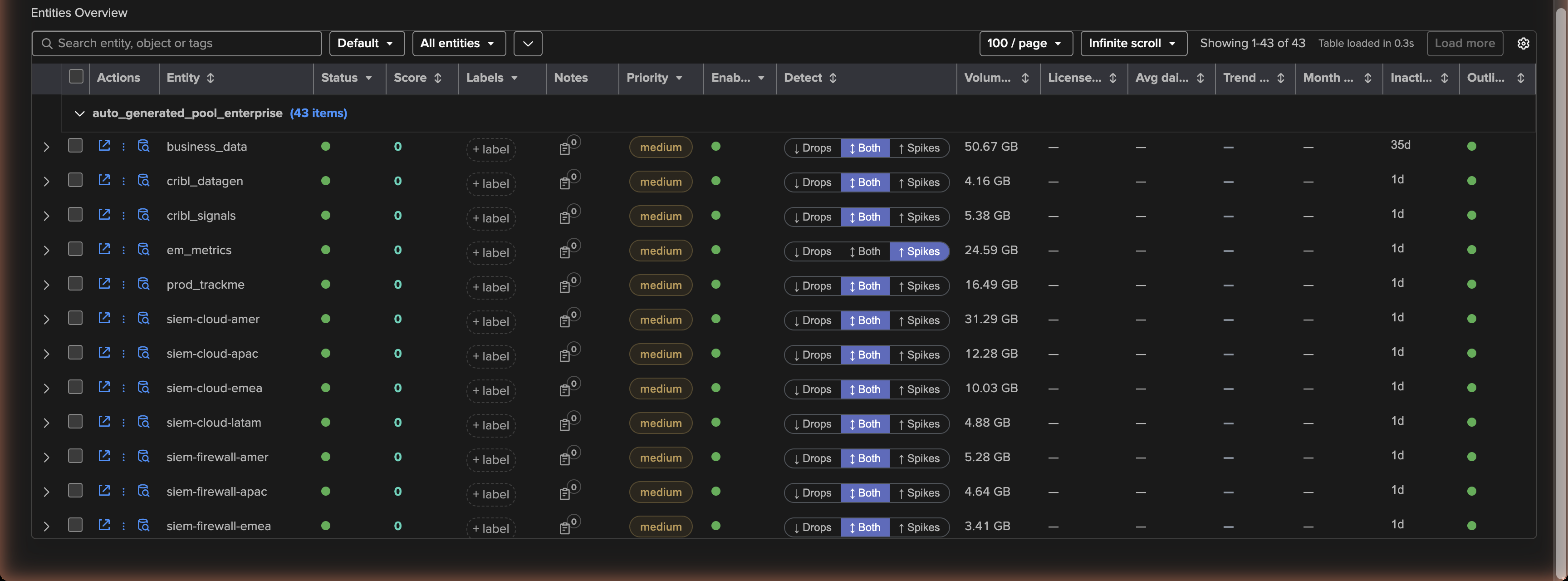Set siem-firewall-apac detection to Drops
This screenshot has height=581, width=1568.
812,492
